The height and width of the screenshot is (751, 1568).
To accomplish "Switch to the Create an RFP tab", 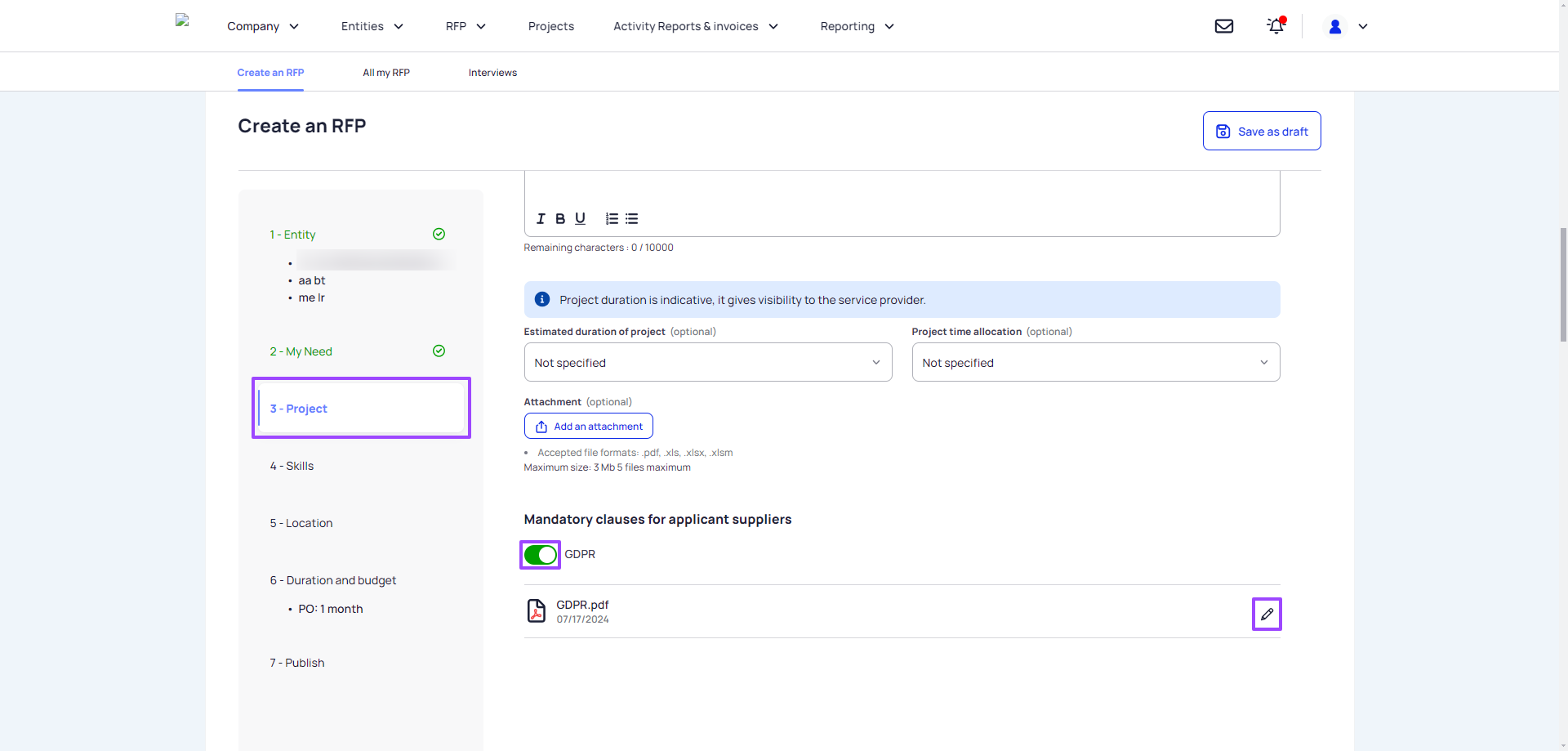I will tap(270, 73).
